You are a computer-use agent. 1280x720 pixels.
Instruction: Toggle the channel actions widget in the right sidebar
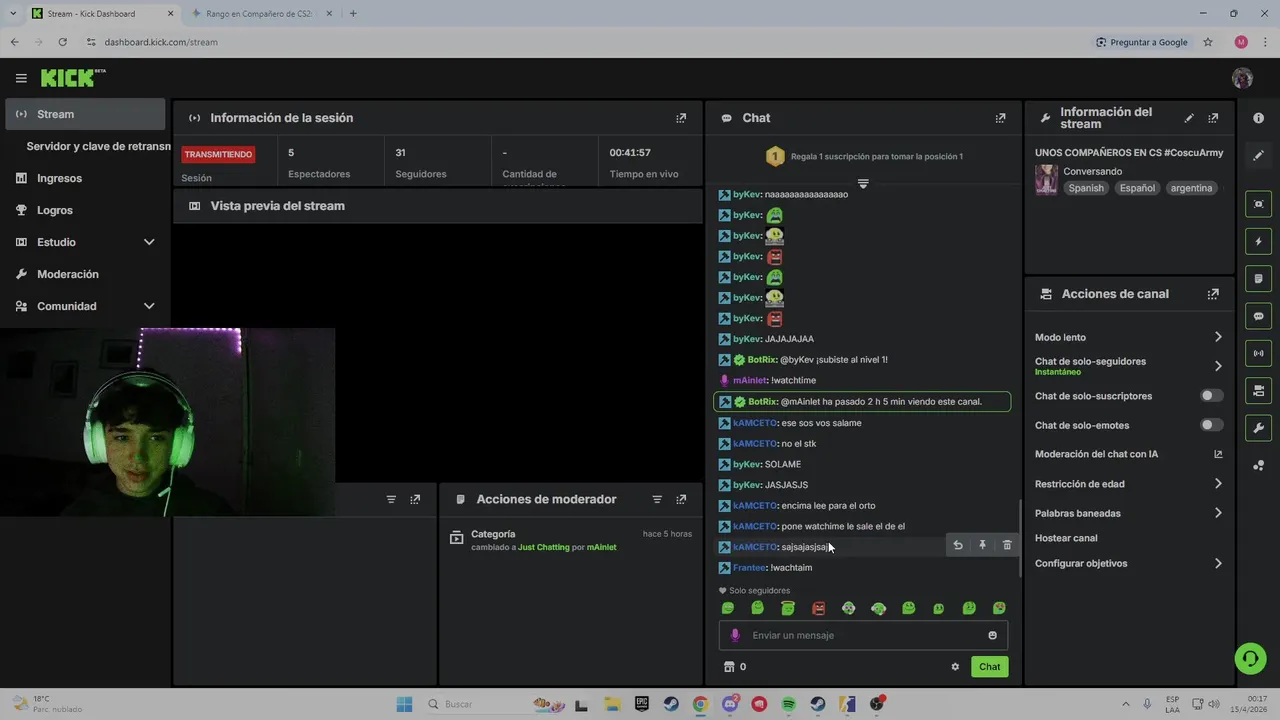1258,390
